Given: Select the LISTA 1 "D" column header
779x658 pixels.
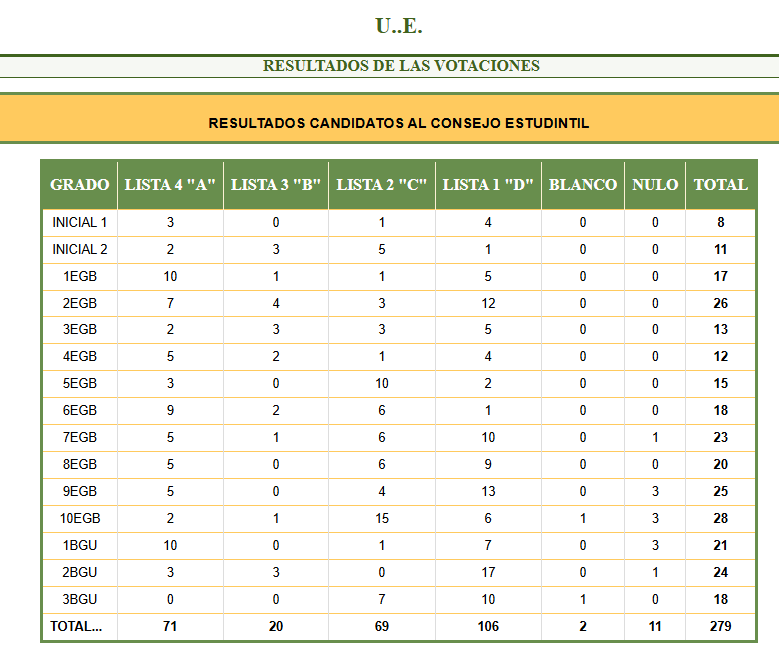Looking at the screenshot, I should 488,185.
